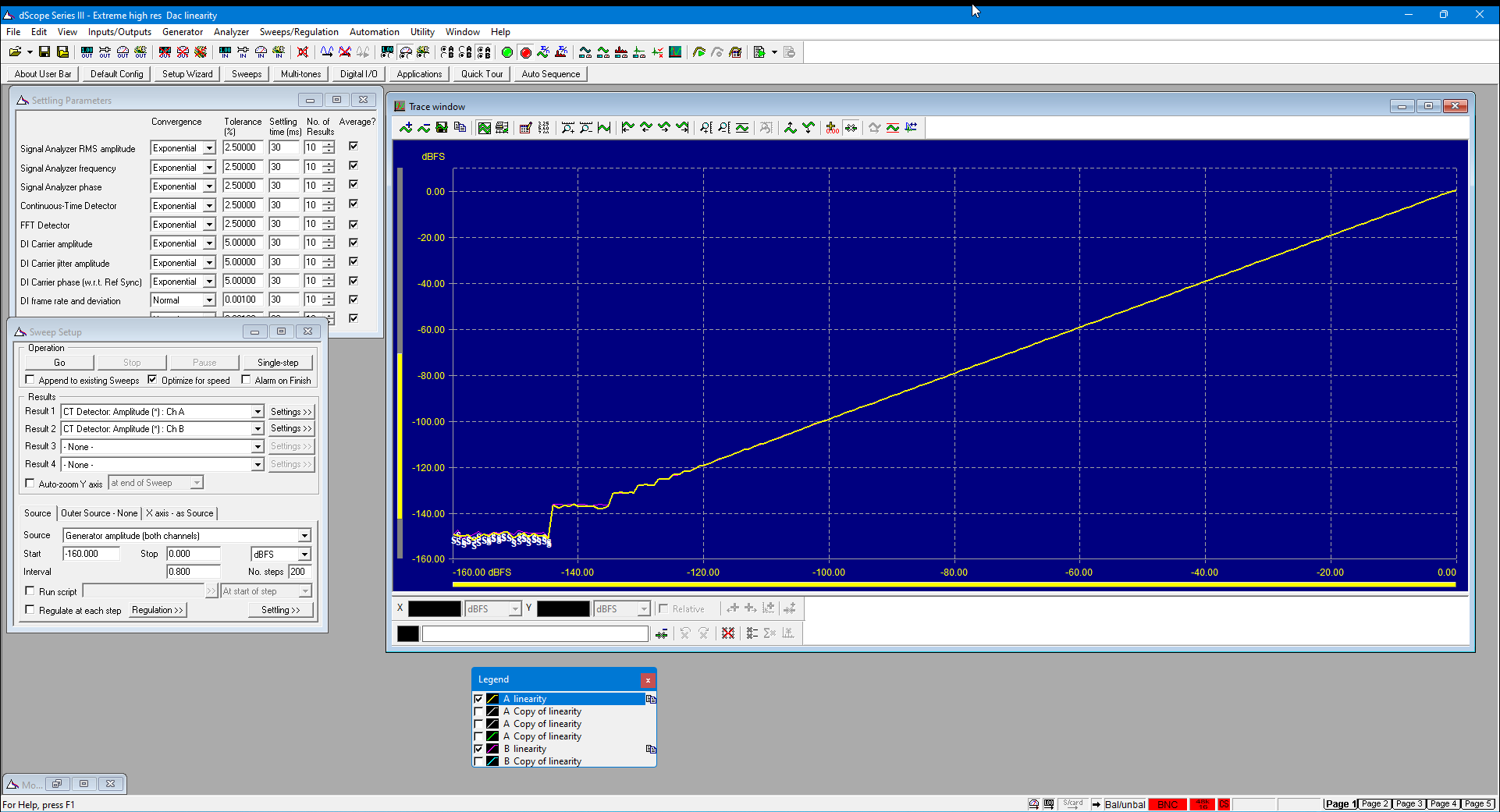This screenshot has width=1500, height=812.
Task: Click the green start indicator in the main toolbar
Action: [507, 52]
